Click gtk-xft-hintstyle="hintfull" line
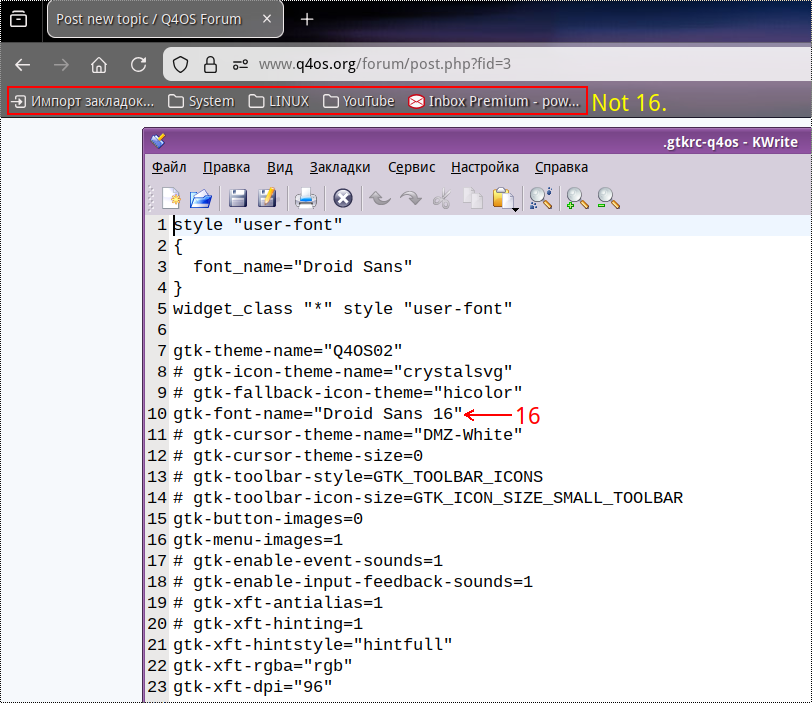Viewport: 812px width, 703px height. pos(313,644)
